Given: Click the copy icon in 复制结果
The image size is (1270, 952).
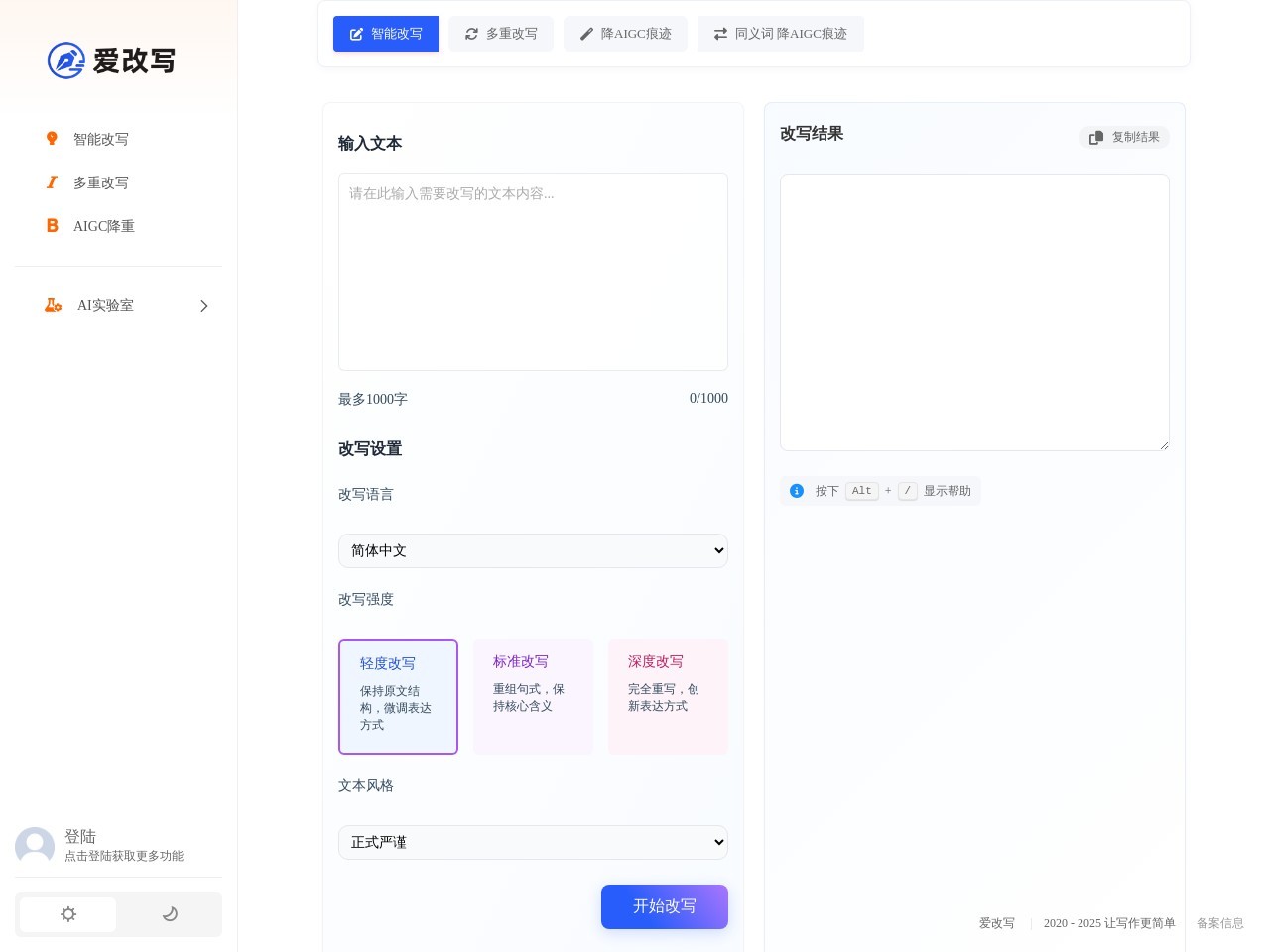Looking at the screenshot, I should [x=1096, y=138].
